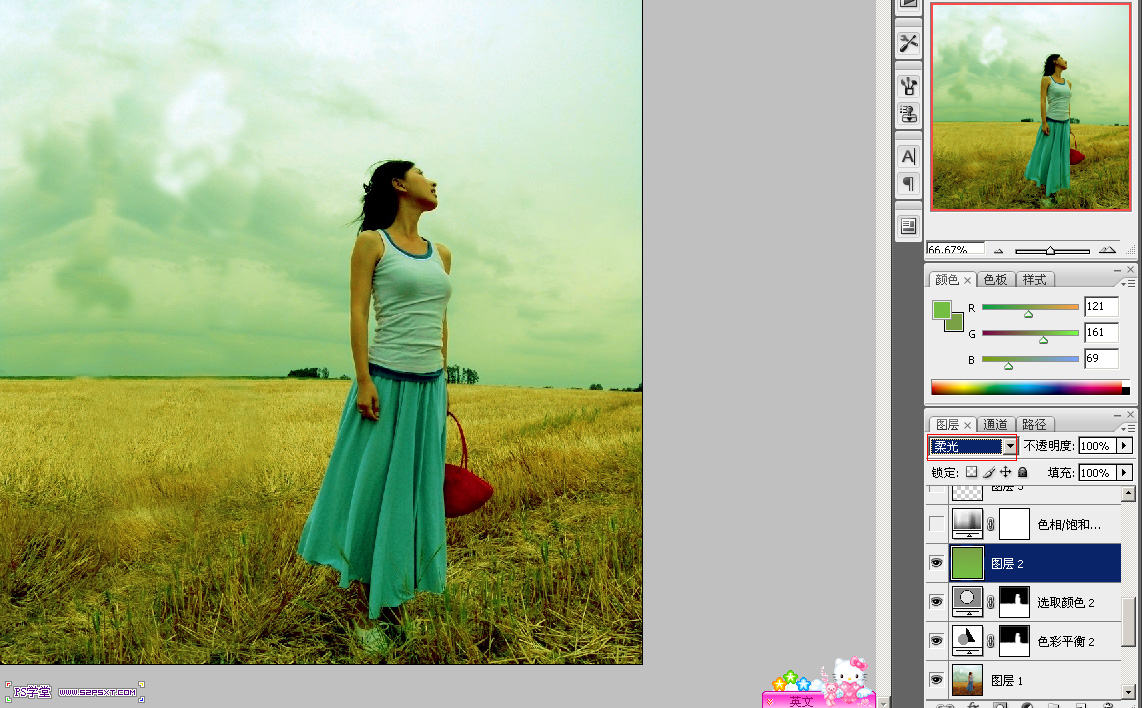1142x708 pixels.
Task: Click the B channel slider
Action: click(1030, 359)
